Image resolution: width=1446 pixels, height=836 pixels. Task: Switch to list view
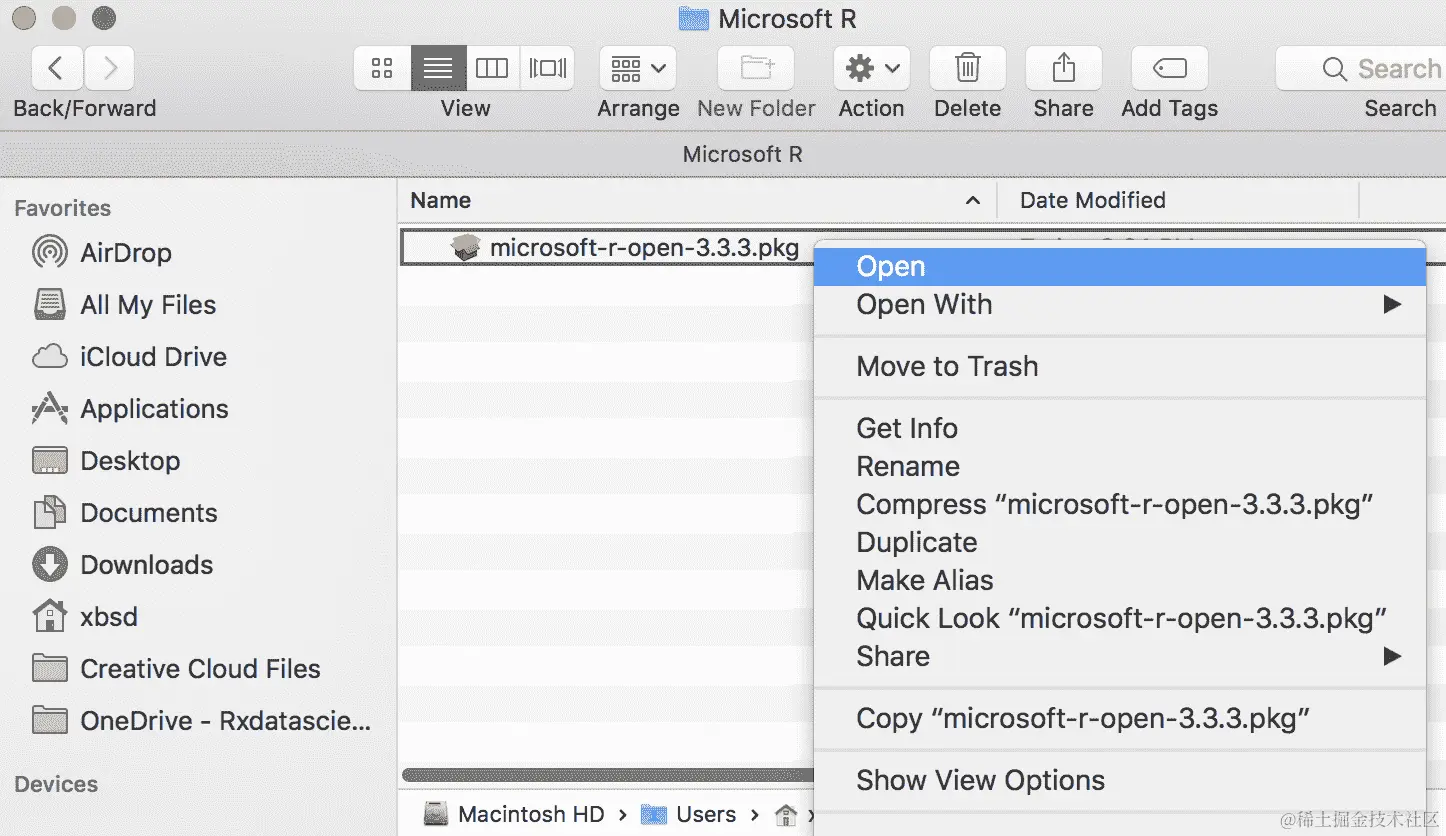click(x=438, y=68)
